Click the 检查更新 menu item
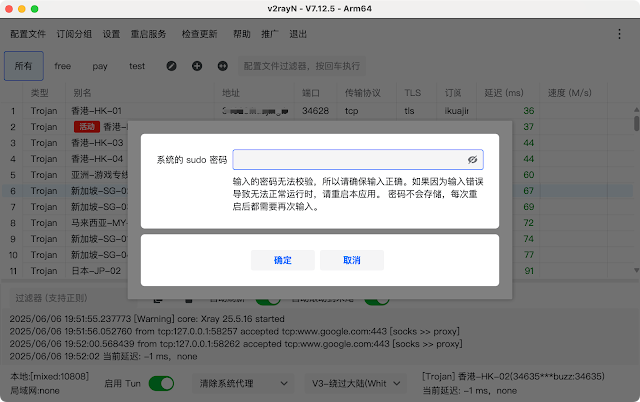 [199, 33]
